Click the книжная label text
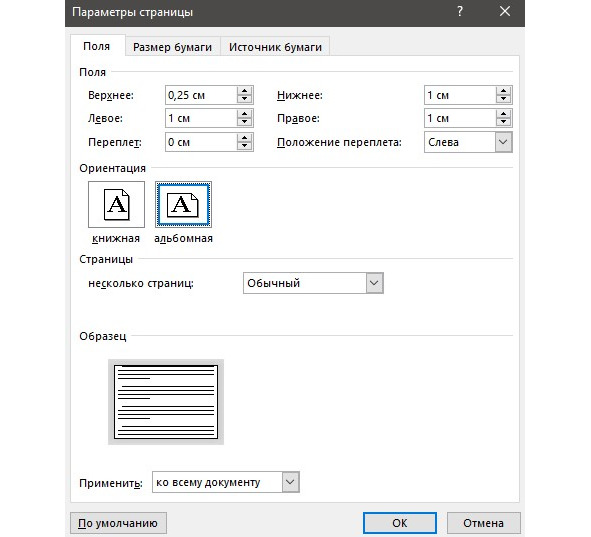 pos(116,238)
